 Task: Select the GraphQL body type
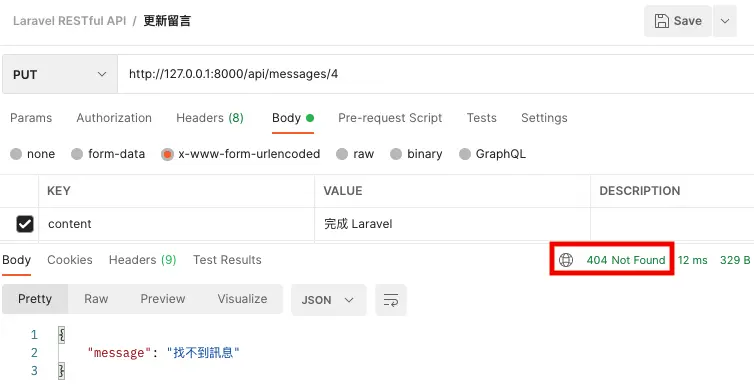pos(492,154)
